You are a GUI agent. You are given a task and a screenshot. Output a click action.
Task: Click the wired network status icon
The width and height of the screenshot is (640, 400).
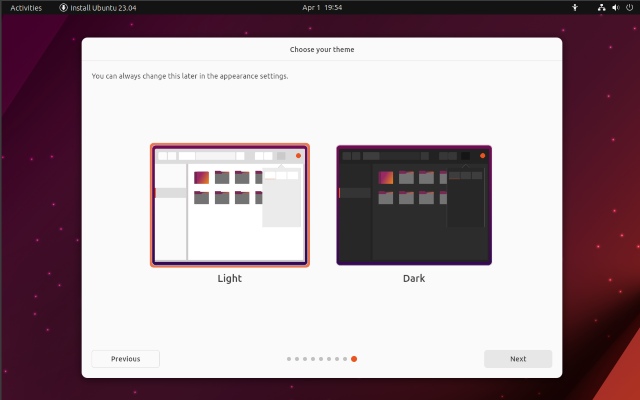601,7
